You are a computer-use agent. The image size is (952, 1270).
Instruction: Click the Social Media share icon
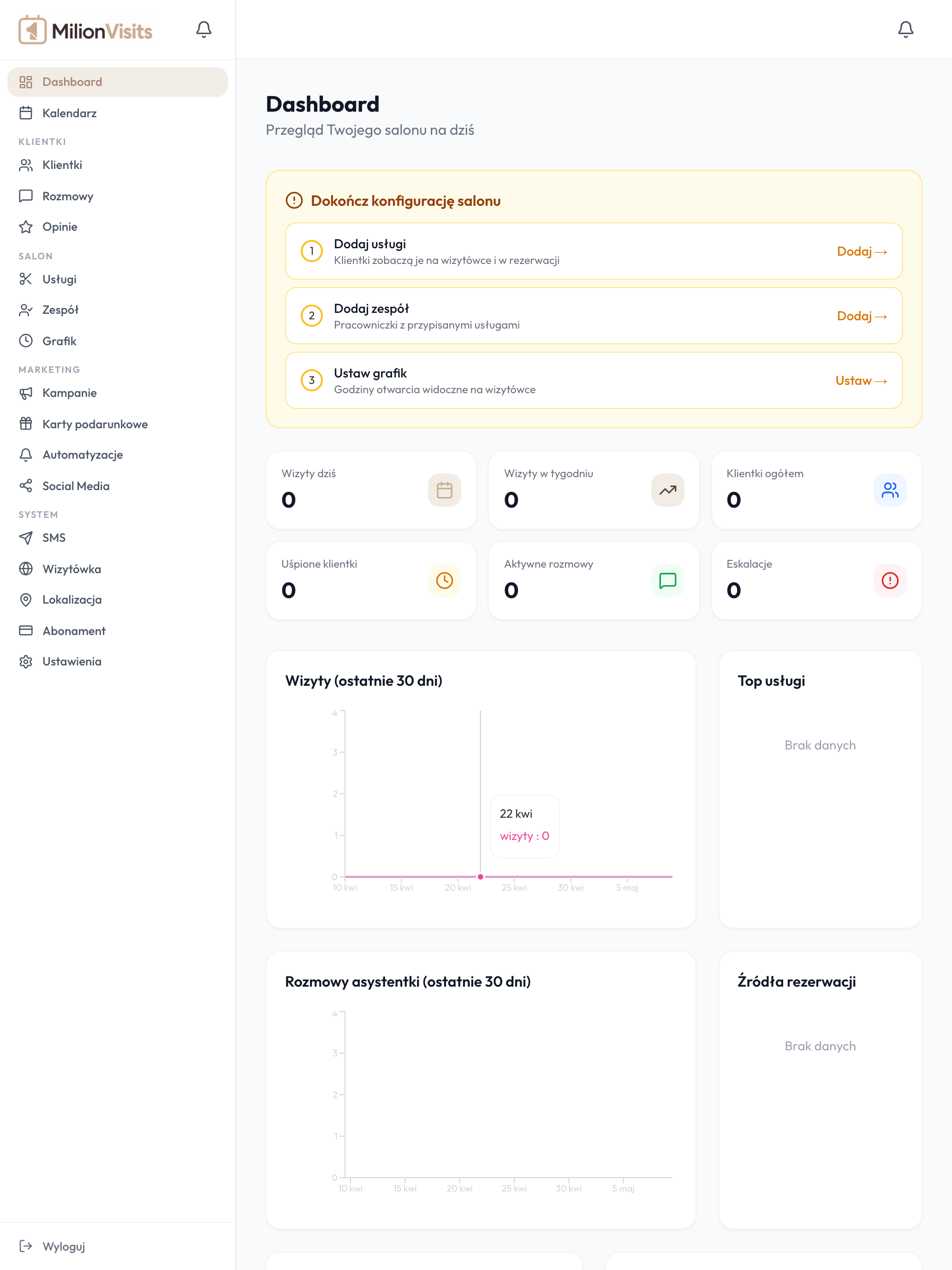click(x=26, y=486)
